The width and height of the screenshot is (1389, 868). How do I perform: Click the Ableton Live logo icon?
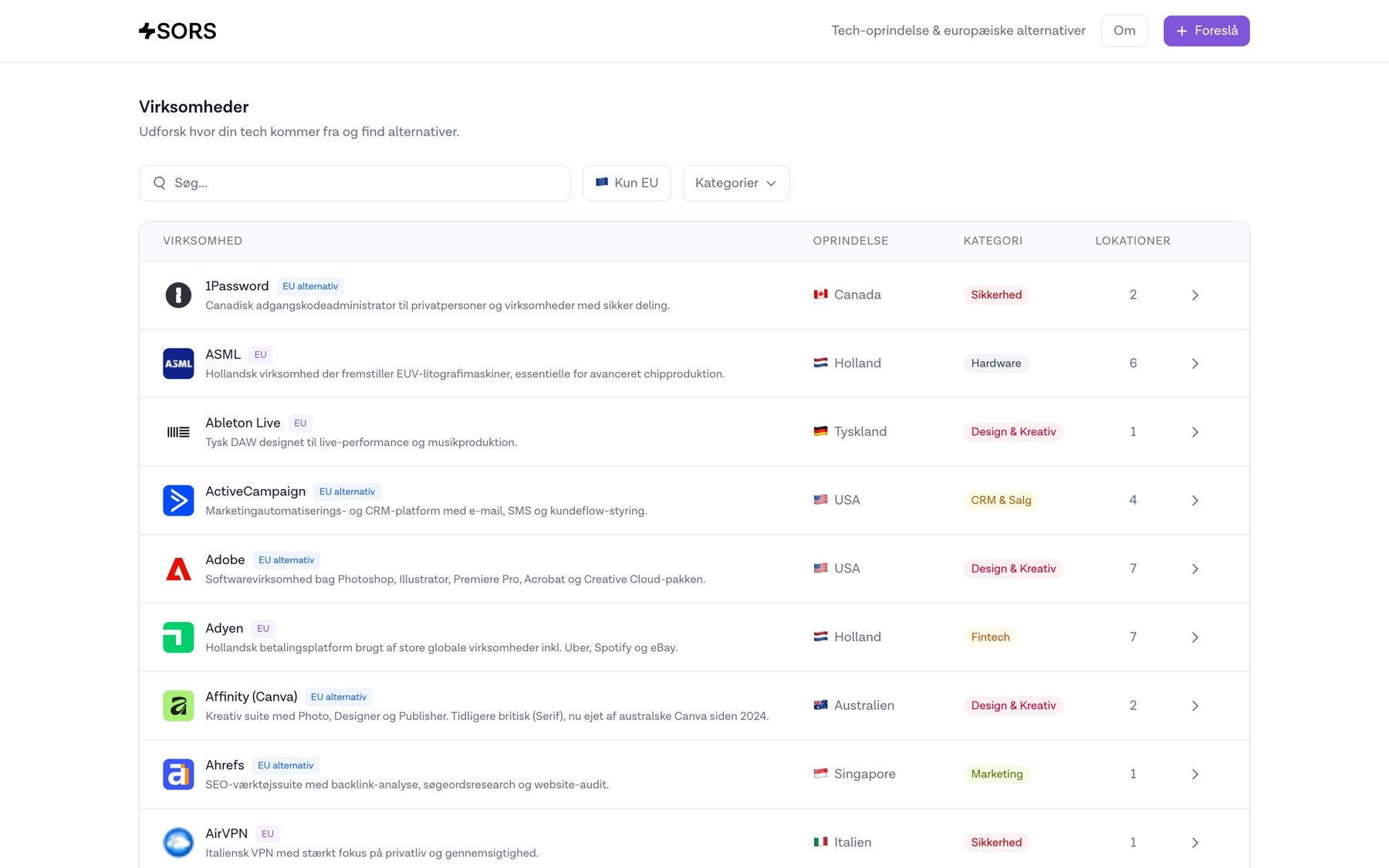click(178, 432)
